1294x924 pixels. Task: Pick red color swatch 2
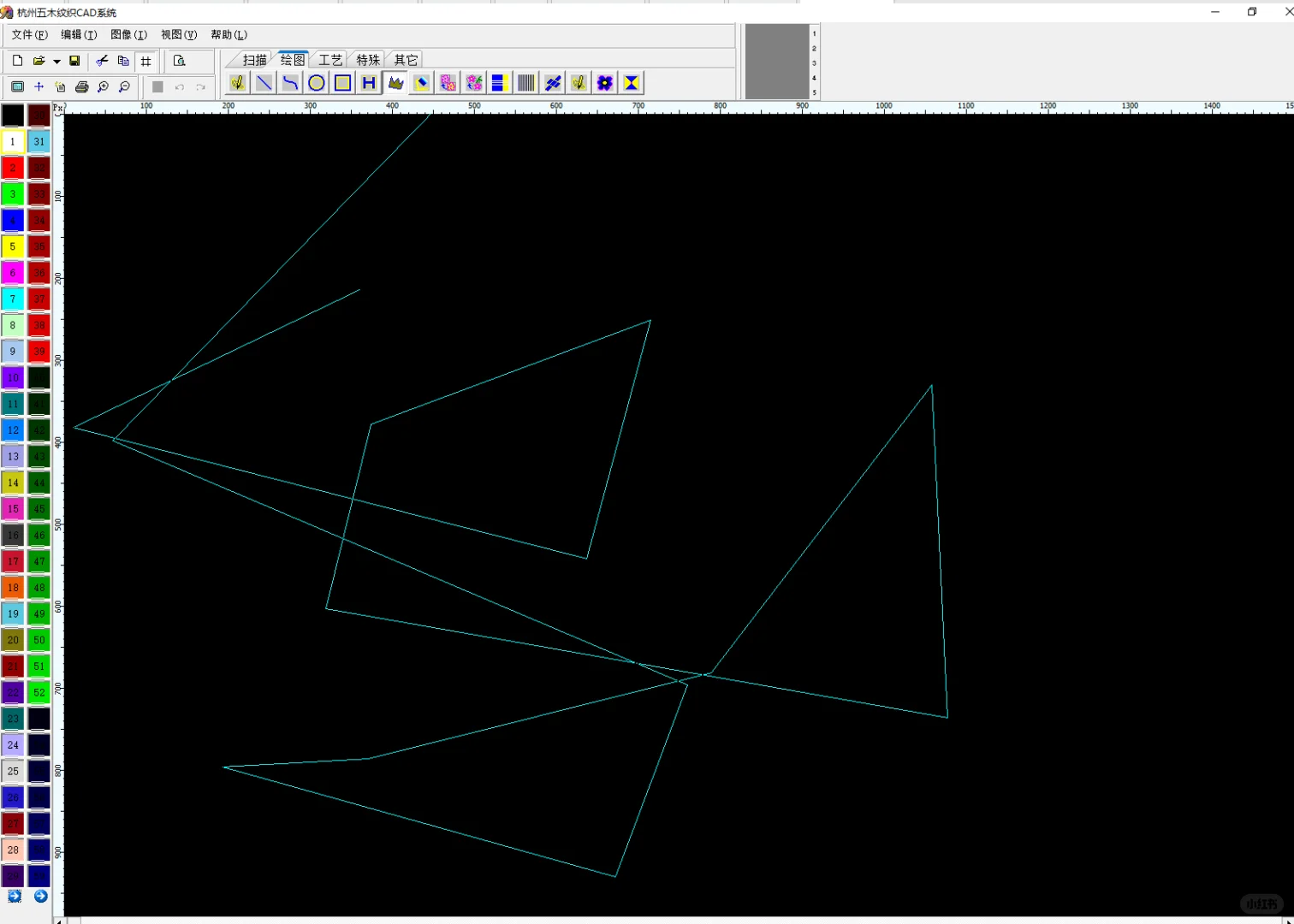13,168
